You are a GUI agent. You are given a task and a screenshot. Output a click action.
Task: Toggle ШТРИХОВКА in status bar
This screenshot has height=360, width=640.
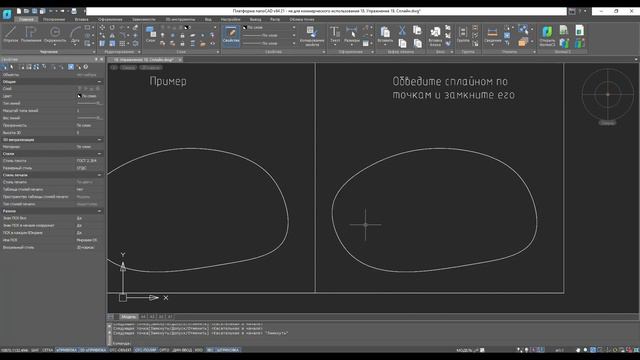pyautogui.click(x=228, y=350)
